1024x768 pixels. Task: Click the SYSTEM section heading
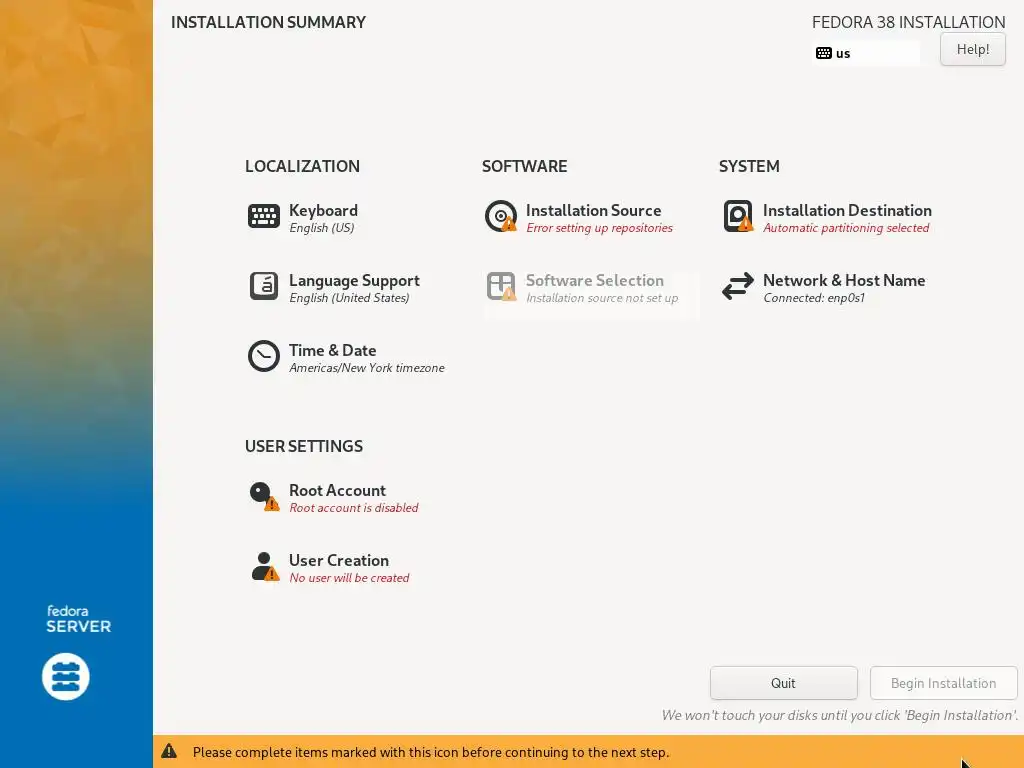pyautogui.click(x=749, y=166)
